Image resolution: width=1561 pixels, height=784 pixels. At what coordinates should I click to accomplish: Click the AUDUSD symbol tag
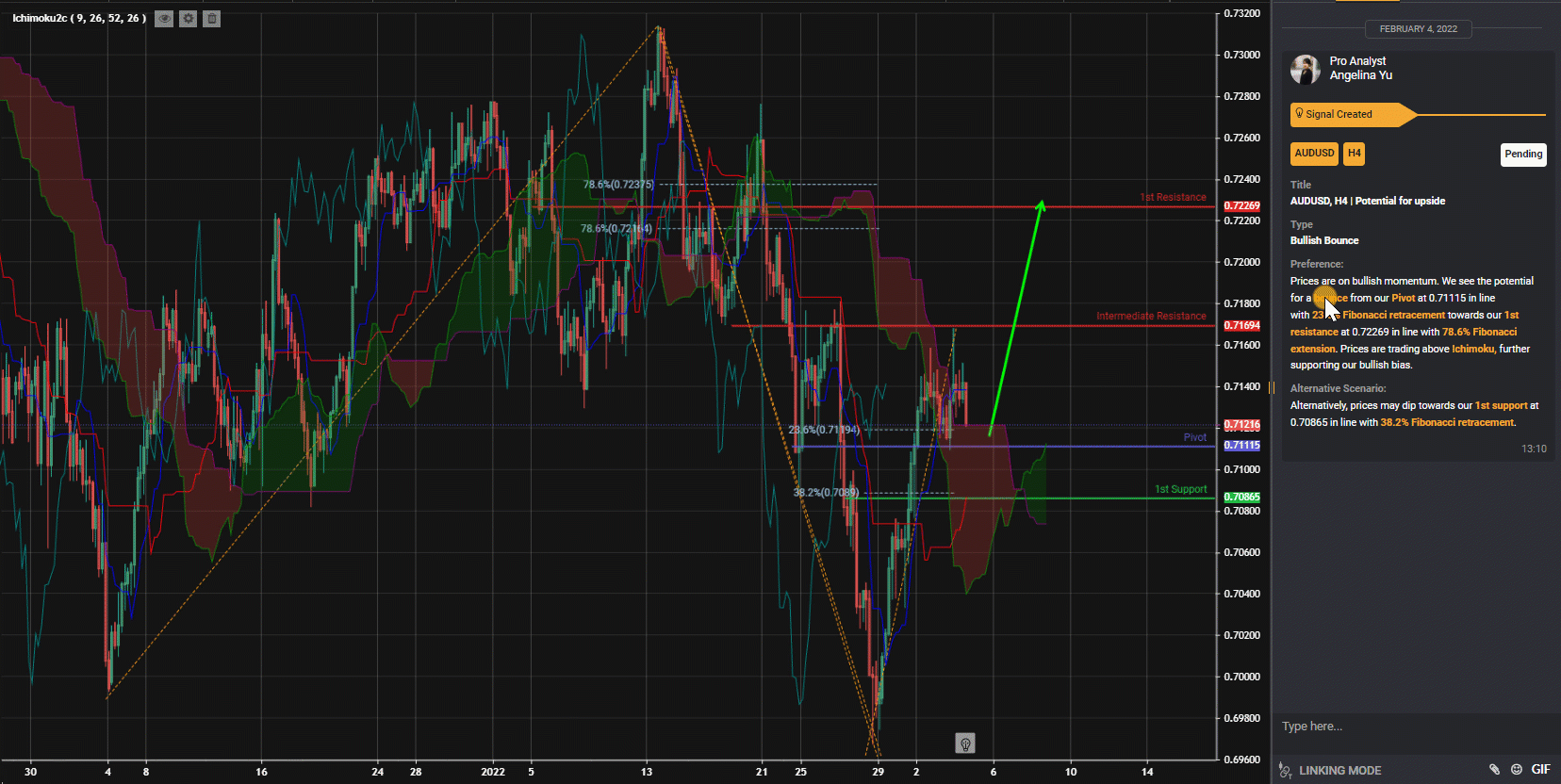point(1314,154)
